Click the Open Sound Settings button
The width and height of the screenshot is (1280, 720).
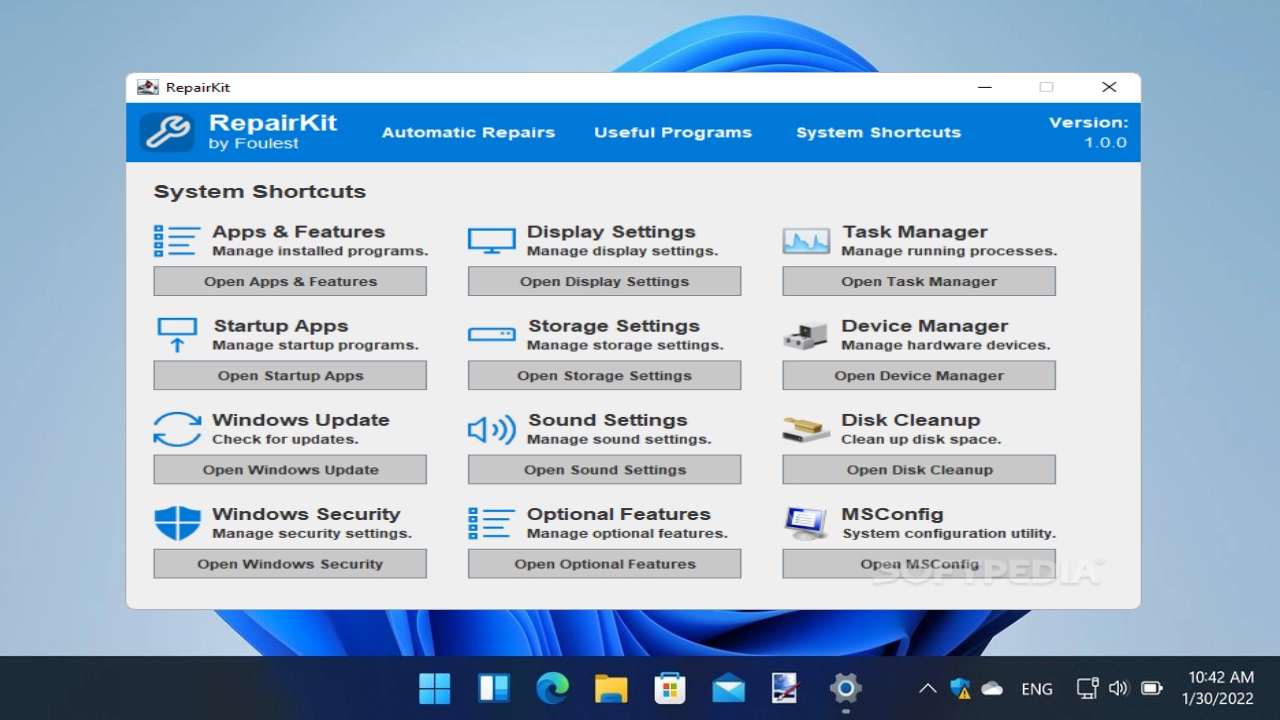click(604, 469)
